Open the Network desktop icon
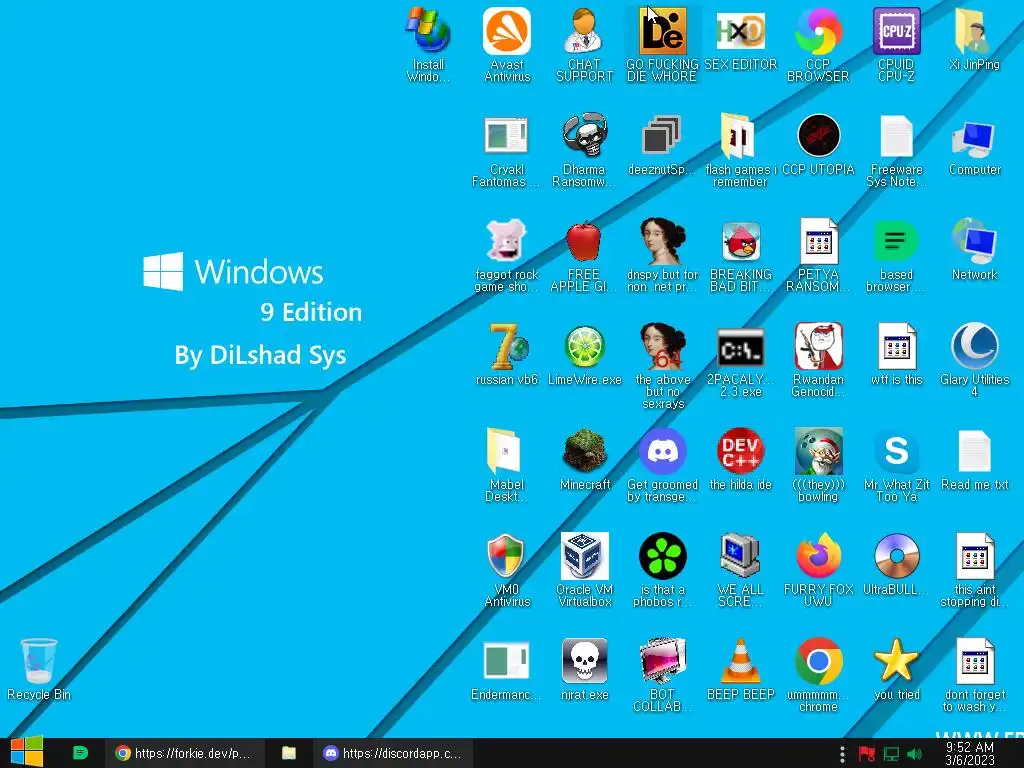This screenshot has height=768, width=1024. coord(974,249)
